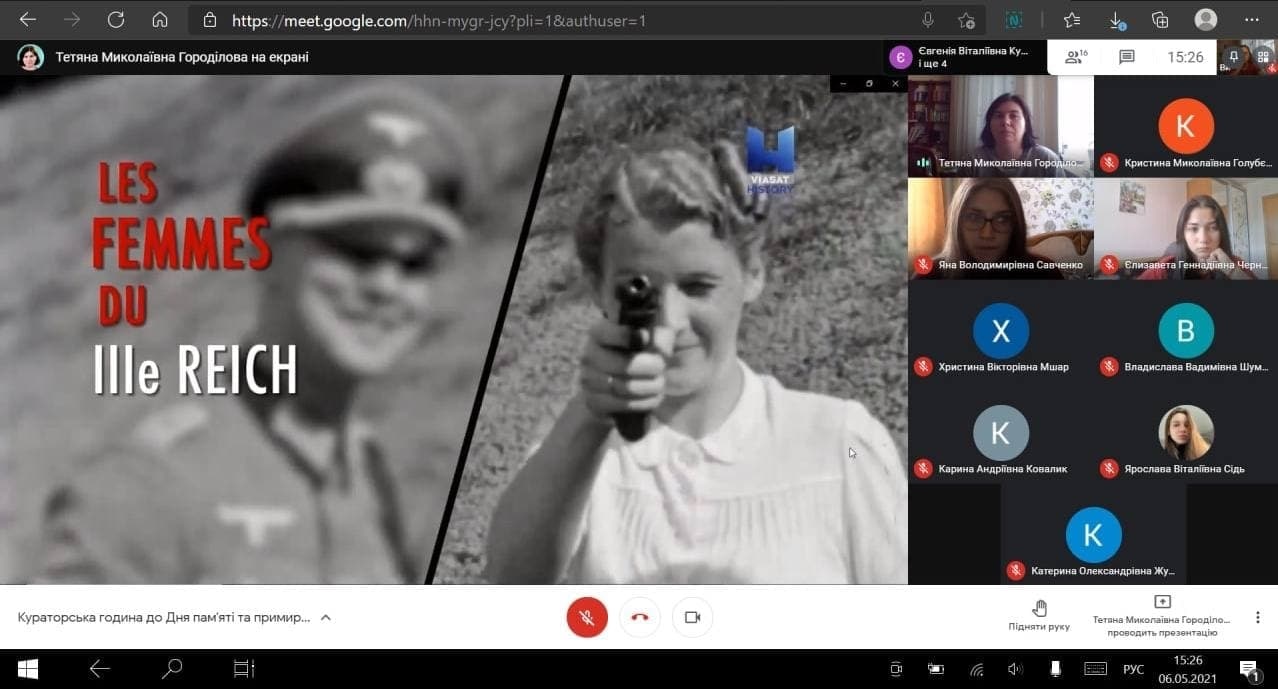Click the browser downloads icon
The height and width of the screenshot is (689, 1278).
click(x=1118, y=20)
